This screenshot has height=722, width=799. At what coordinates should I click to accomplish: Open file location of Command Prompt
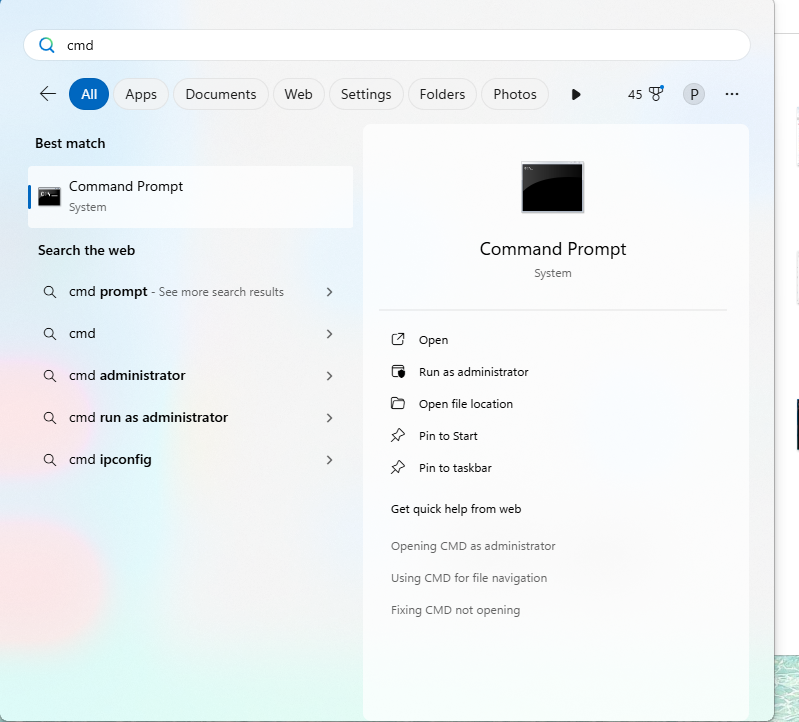coord(465,404)
